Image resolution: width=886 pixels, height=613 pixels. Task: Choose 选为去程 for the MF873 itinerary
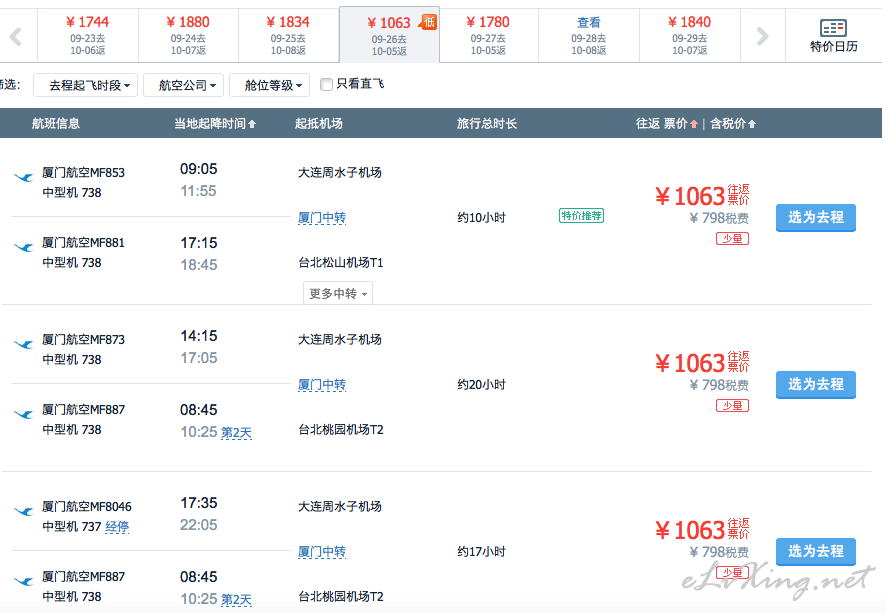pos(815,385)
